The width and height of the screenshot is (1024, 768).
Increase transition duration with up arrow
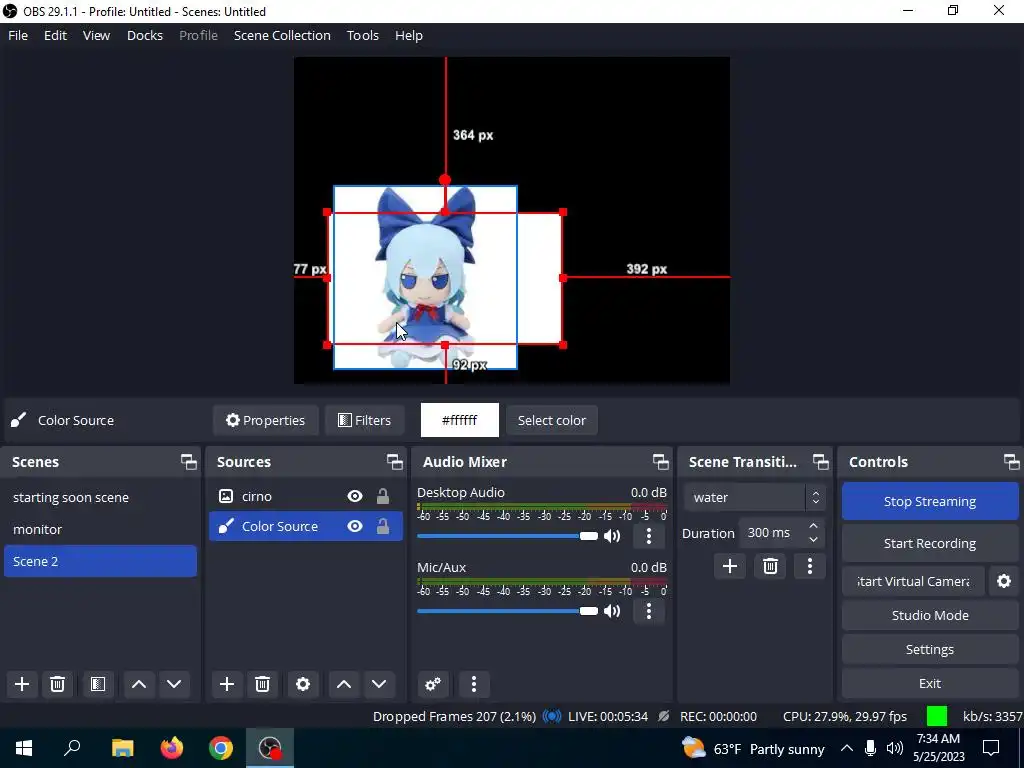coord(813,526)
